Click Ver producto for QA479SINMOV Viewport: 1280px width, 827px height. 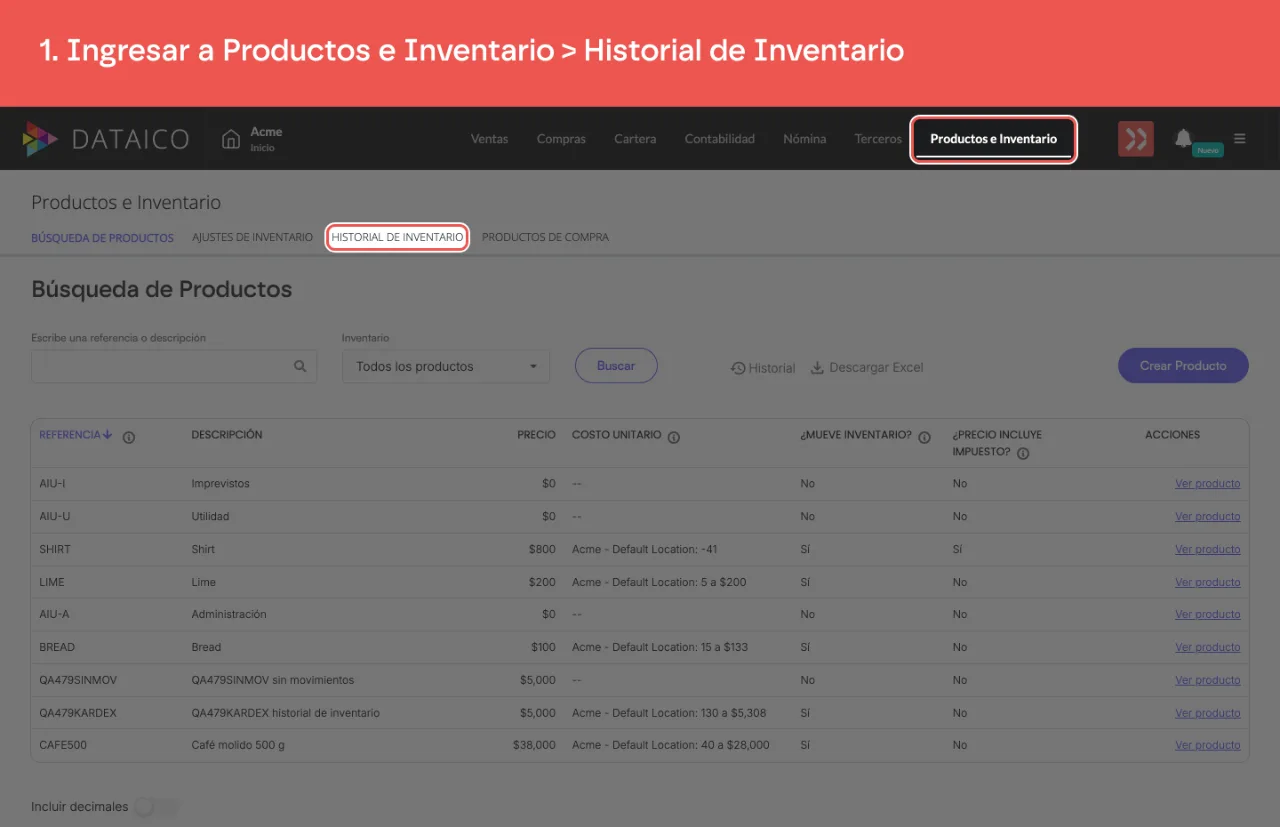(x=1207, y=681)
